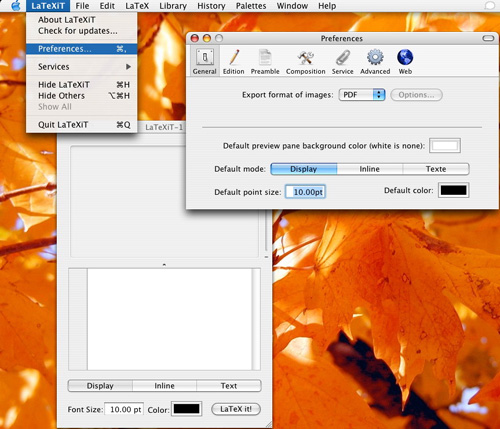Image resolution: width=500 pixels, height=429 pixels.
Task: Choose Check for updates…
Action: pyautogui.click(x=82, y=31)
